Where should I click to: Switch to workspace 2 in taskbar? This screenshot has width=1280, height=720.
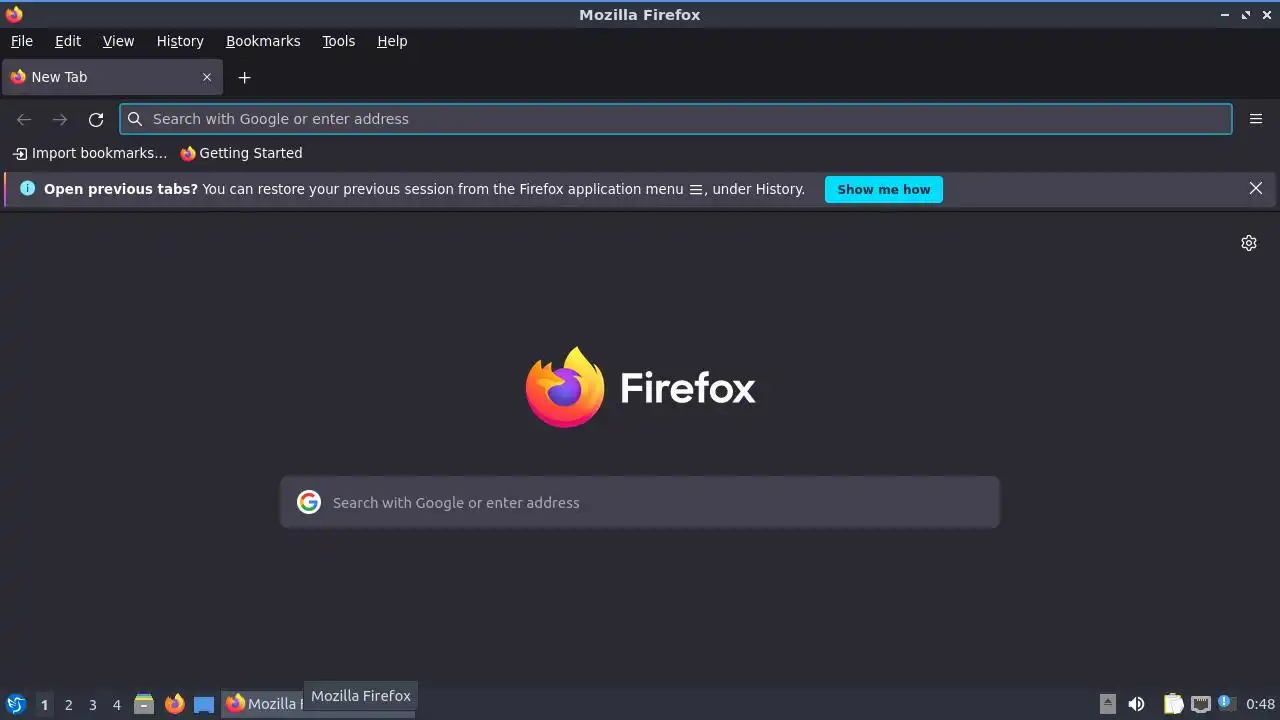click(x=68, y=705)
